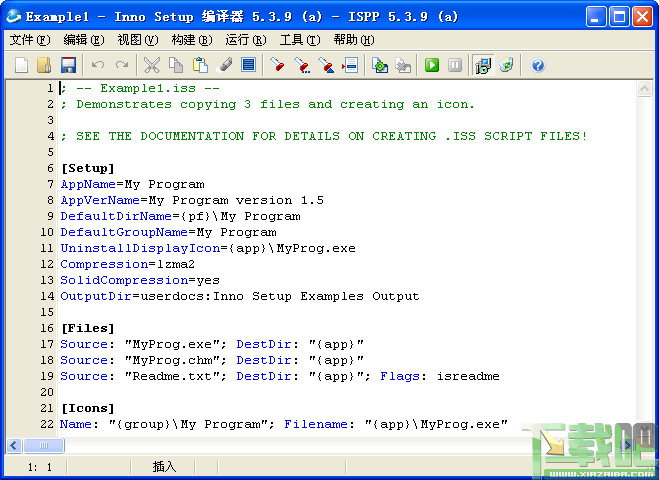Click the SolidCompression=yes line
The height and width of the screenshot is (480, 659).
[140, 280]
